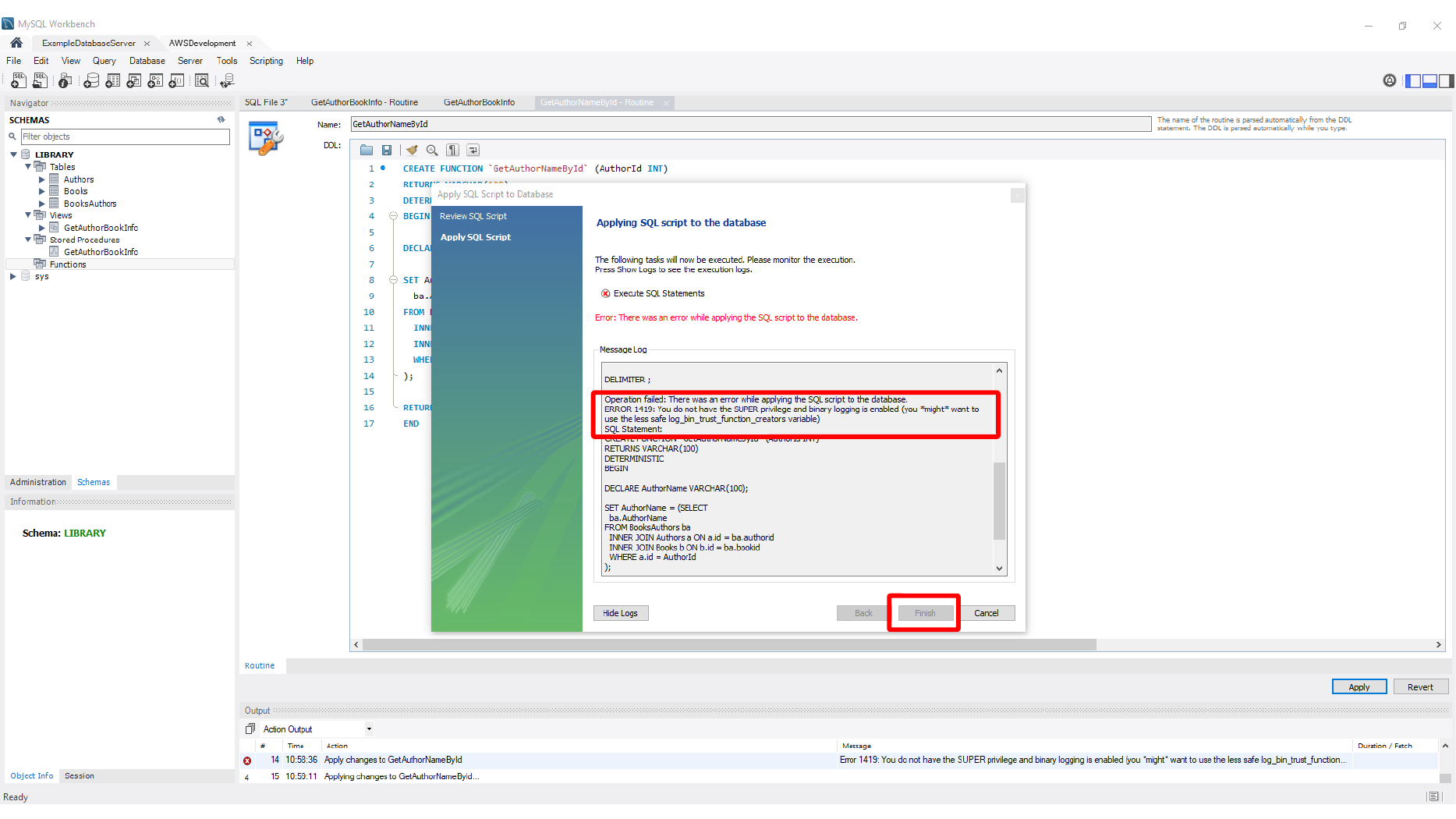Close the ExampleDatabaseServer connection tab
1456x819 pixels.
(147, 44)
